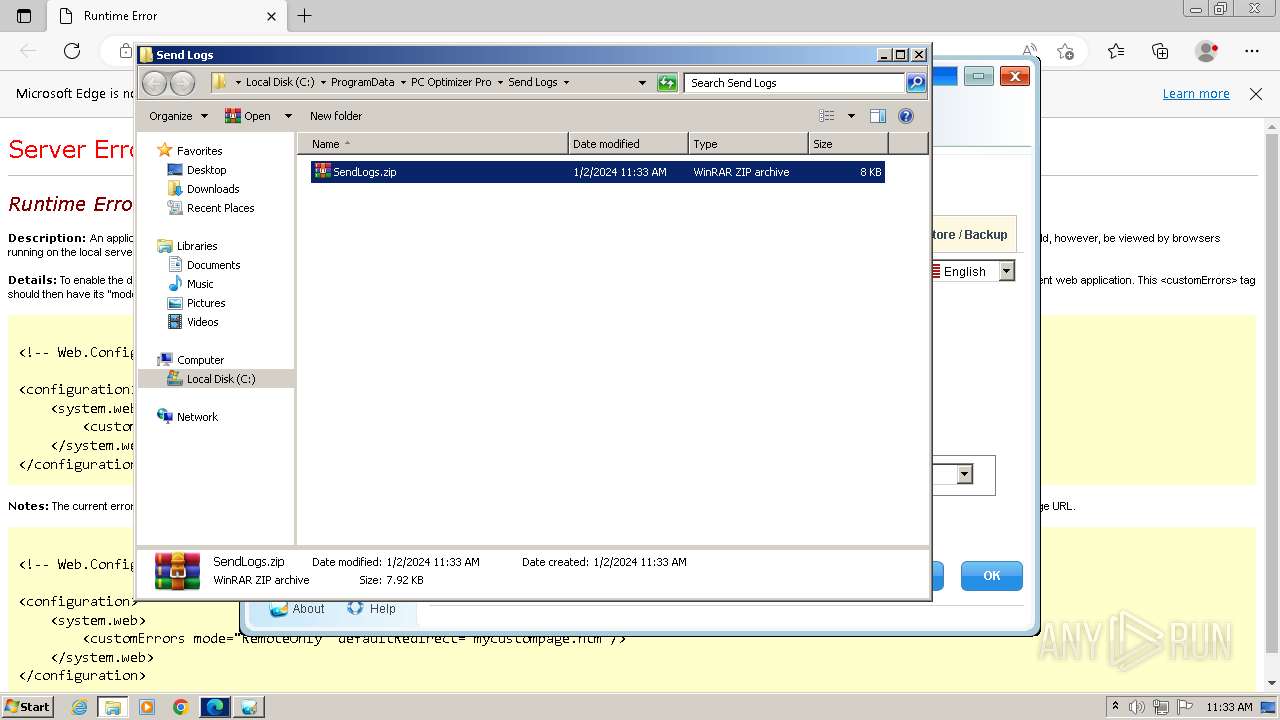This screenshot has width=1280, height=720.
Task: Open the Windows Start menu
Action: pos(27,707)
